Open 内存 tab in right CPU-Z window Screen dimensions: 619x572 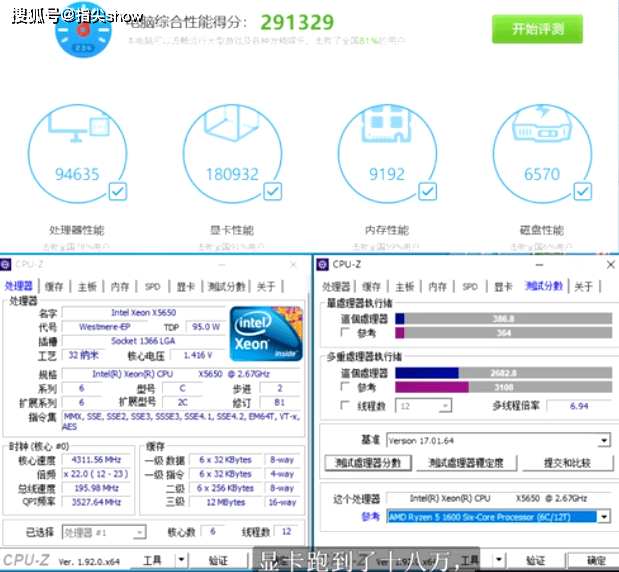[x=437, y=287]
